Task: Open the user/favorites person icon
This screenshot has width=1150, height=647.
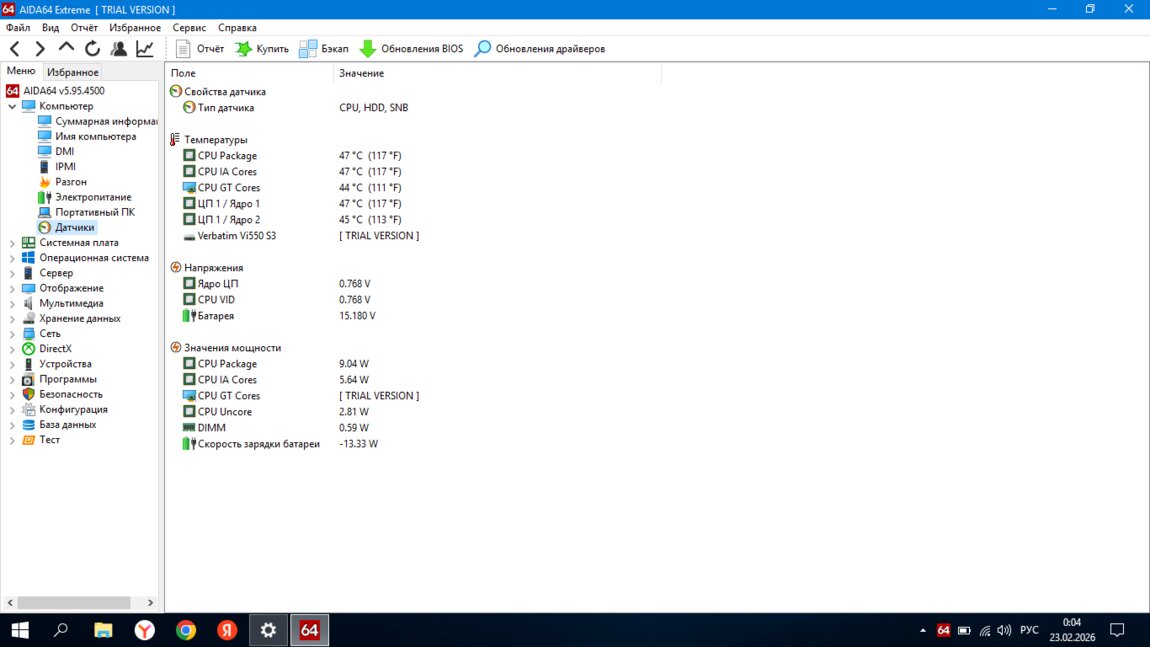Action: (x=119, y=48)
